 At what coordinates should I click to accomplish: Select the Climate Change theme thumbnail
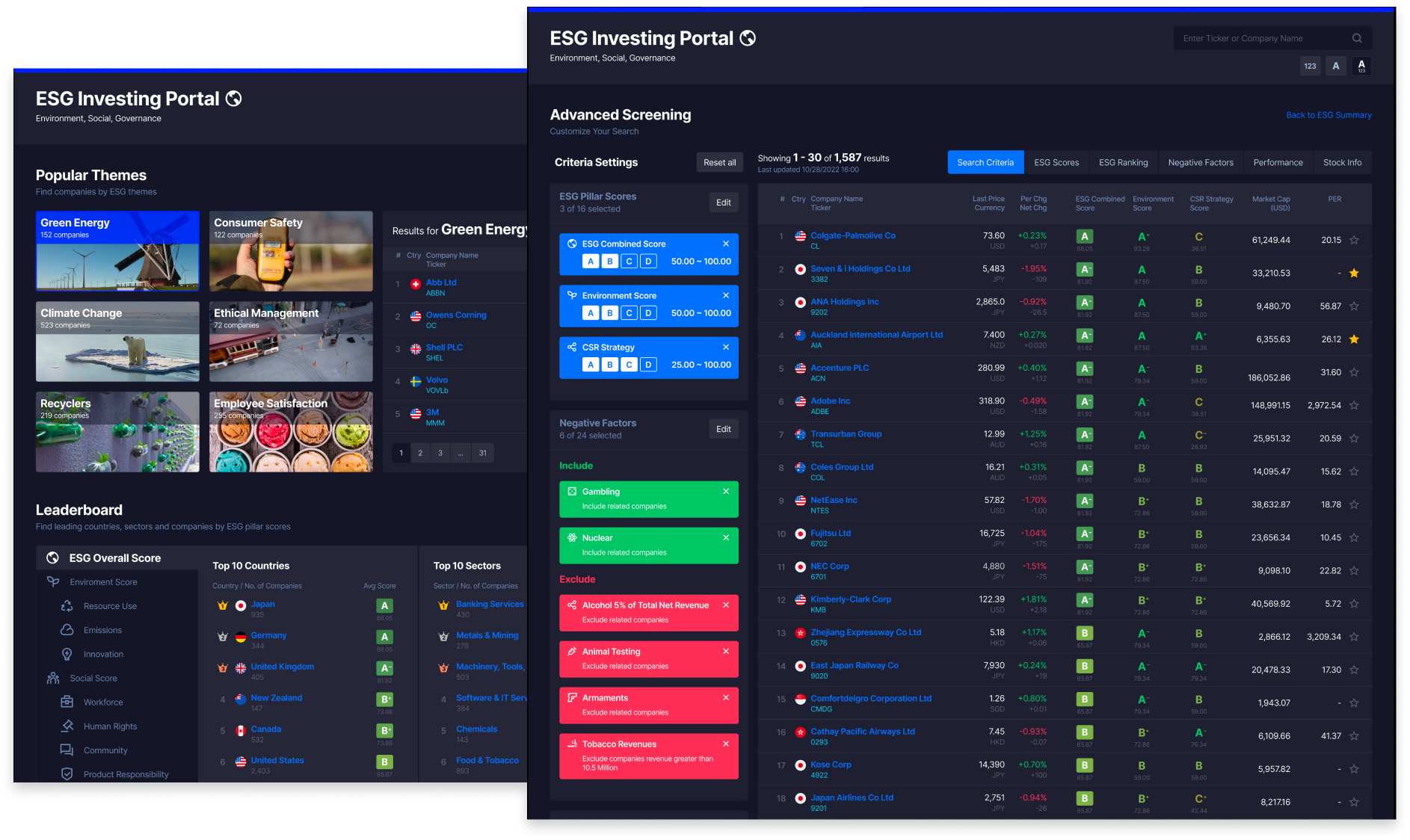click(117, 342)
